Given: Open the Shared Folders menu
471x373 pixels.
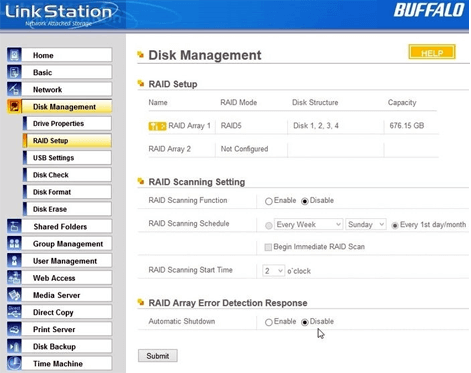Looking at the screenshot, I should coord(67,226).
